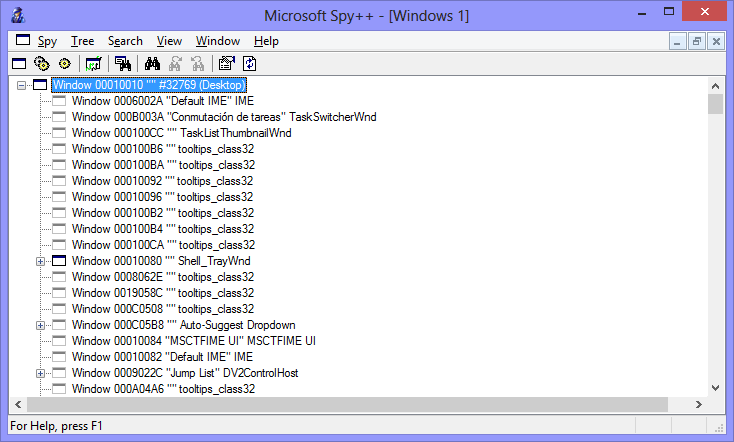The width and height of the screenshot is (734, 442).
Task: Select the Window 00010010 Desktop row
Action: (x=149, y=85)
